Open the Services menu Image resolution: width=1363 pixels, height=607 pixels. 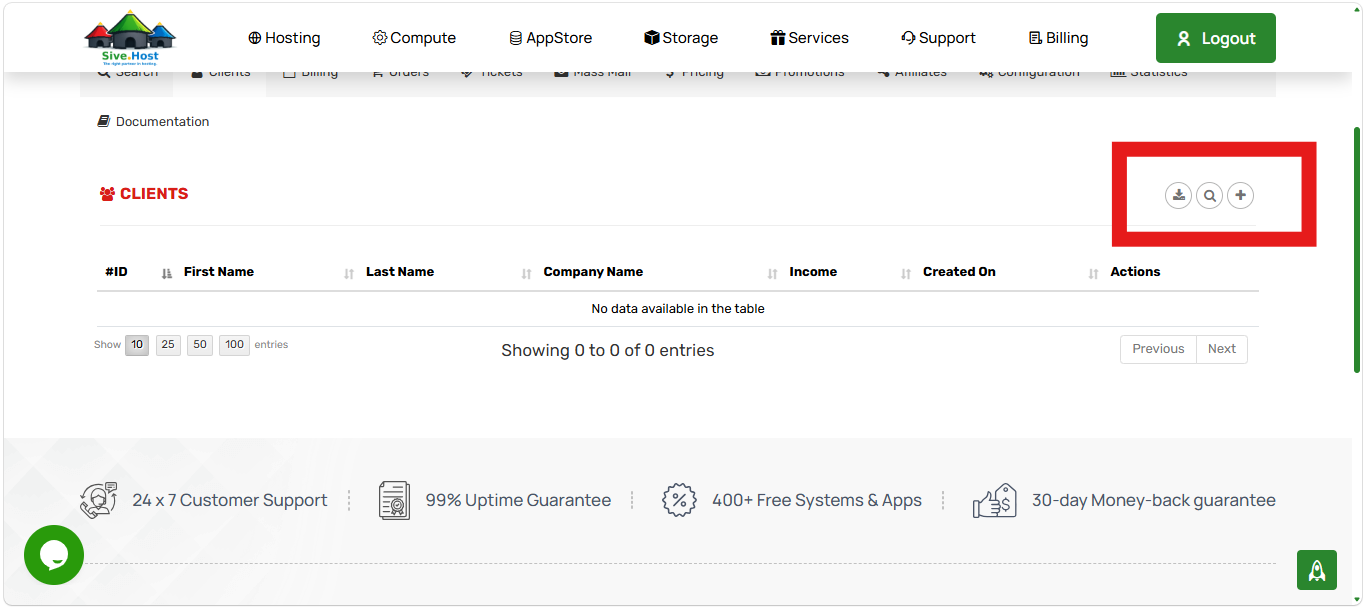pos(809,38)
